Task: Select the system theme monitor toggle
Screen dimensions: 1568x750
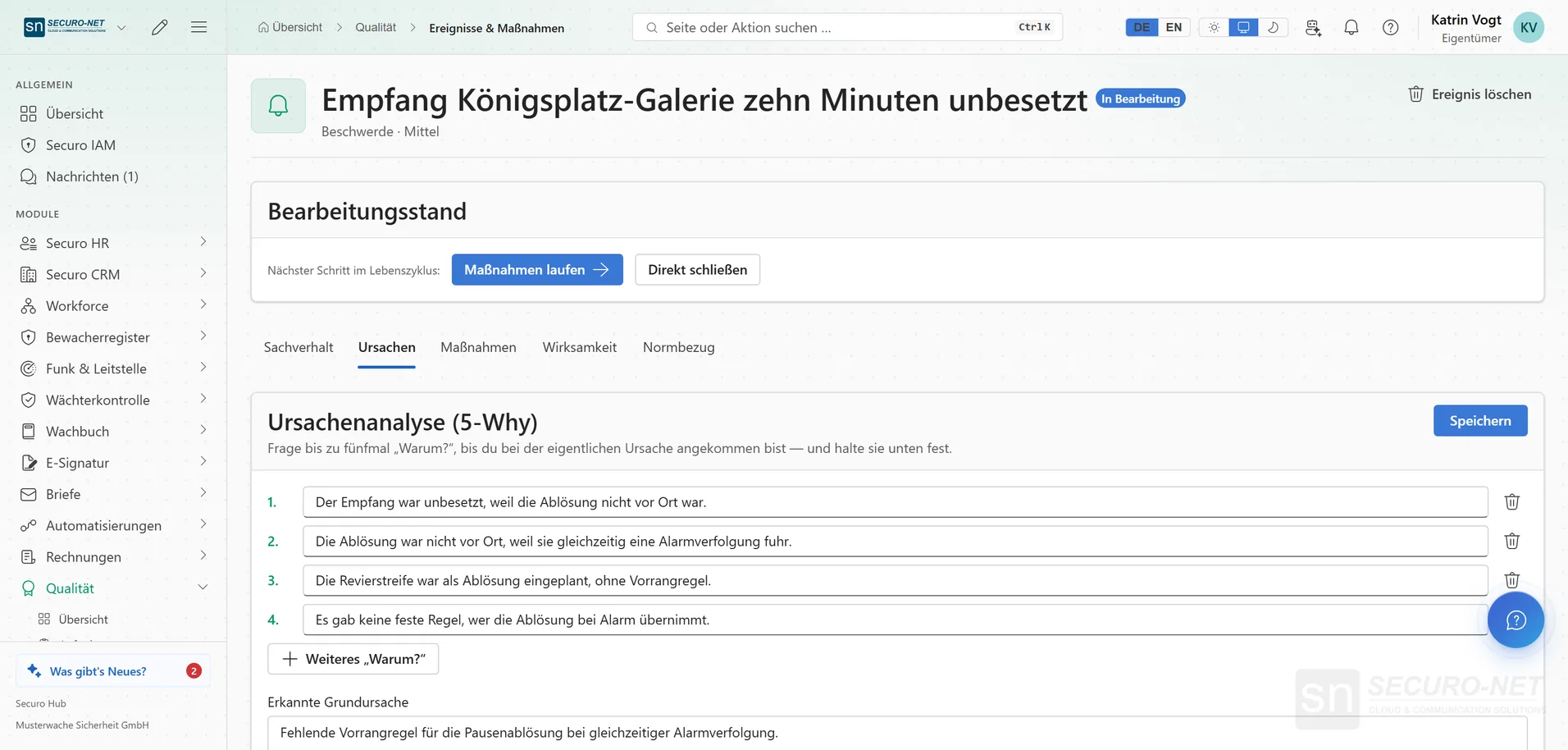Action: [x=1243, y=27]
